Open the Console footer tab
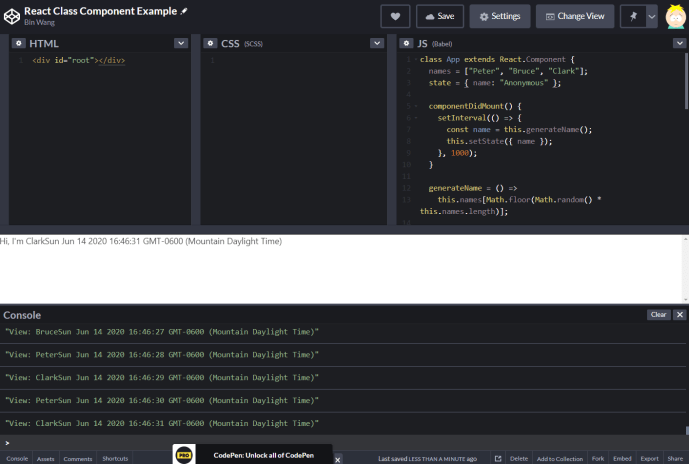Image resolution: width=689 pixels, height=464 pixels. point(17,458)
